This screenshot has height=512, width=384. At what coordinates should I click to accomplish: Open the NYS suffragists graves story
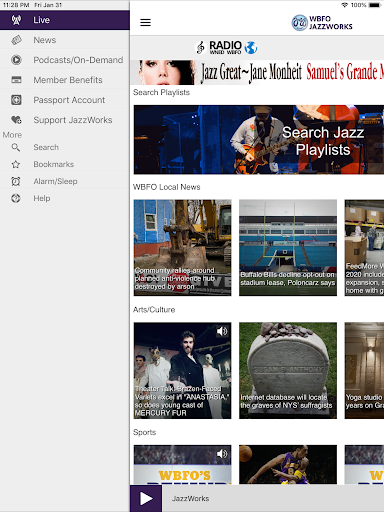(x=288, y=370)
